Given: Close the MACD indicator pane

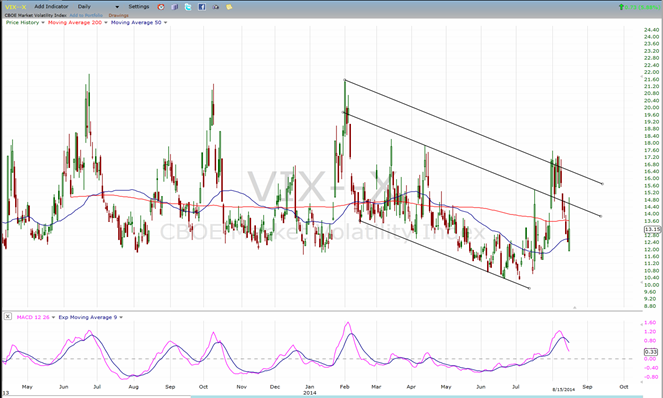Looking at the screenshot, I should click(x=8, y=316).
